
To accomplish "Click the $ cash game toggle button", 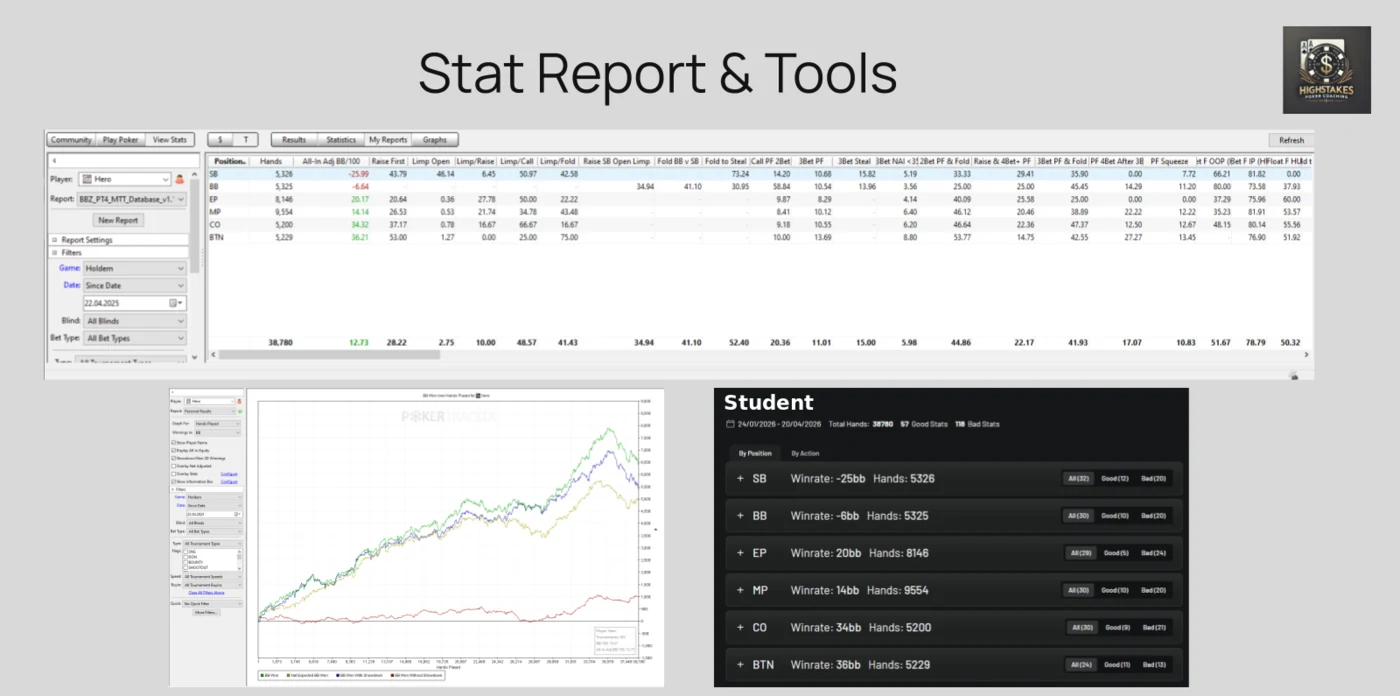I will point(220,140).
